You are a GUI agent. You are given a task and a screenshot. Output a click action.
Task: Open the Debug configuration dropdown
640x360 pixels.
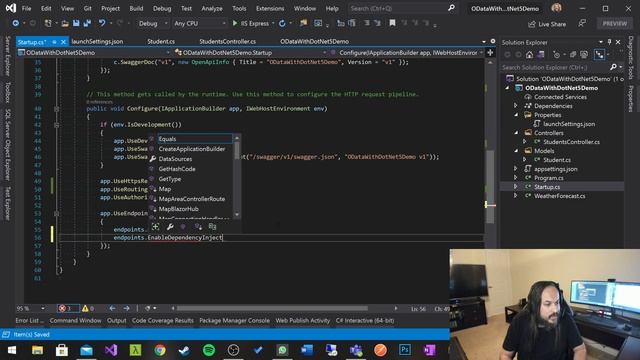[x=153, y=24]
